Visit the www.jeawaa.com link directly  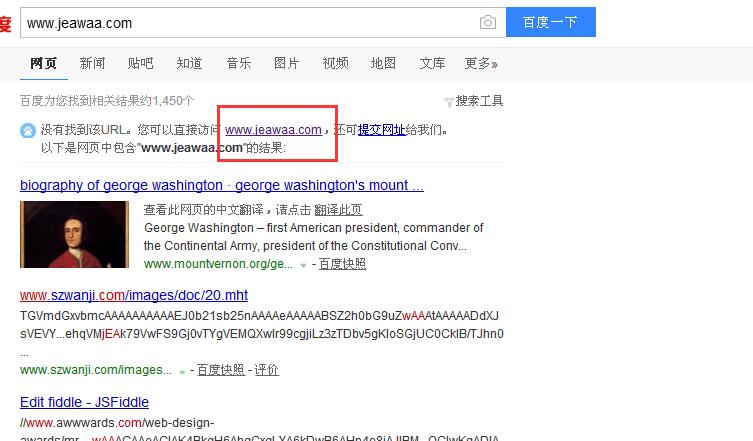(273, 130)
